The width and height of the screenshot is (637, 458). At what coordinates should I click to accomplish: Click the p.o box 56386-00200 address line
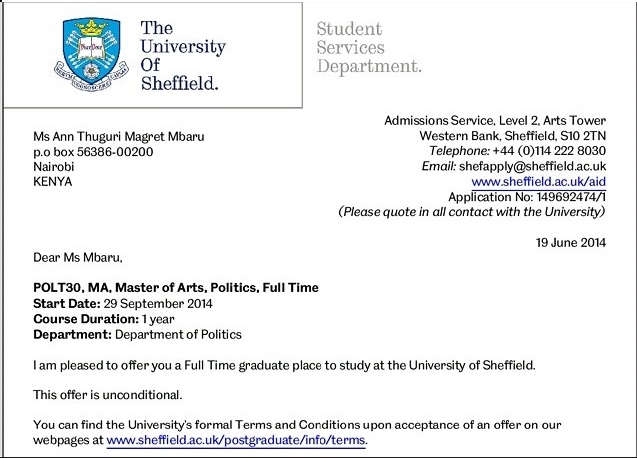point(93,152)
